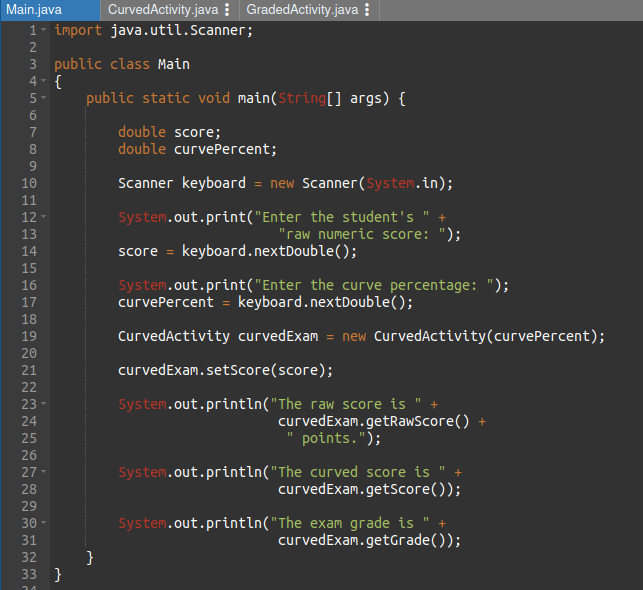This screenshot has height=590, width=643.
Task: Click line number 10 in the gutter
Action: pyautogui.click(x=28, y=183)
